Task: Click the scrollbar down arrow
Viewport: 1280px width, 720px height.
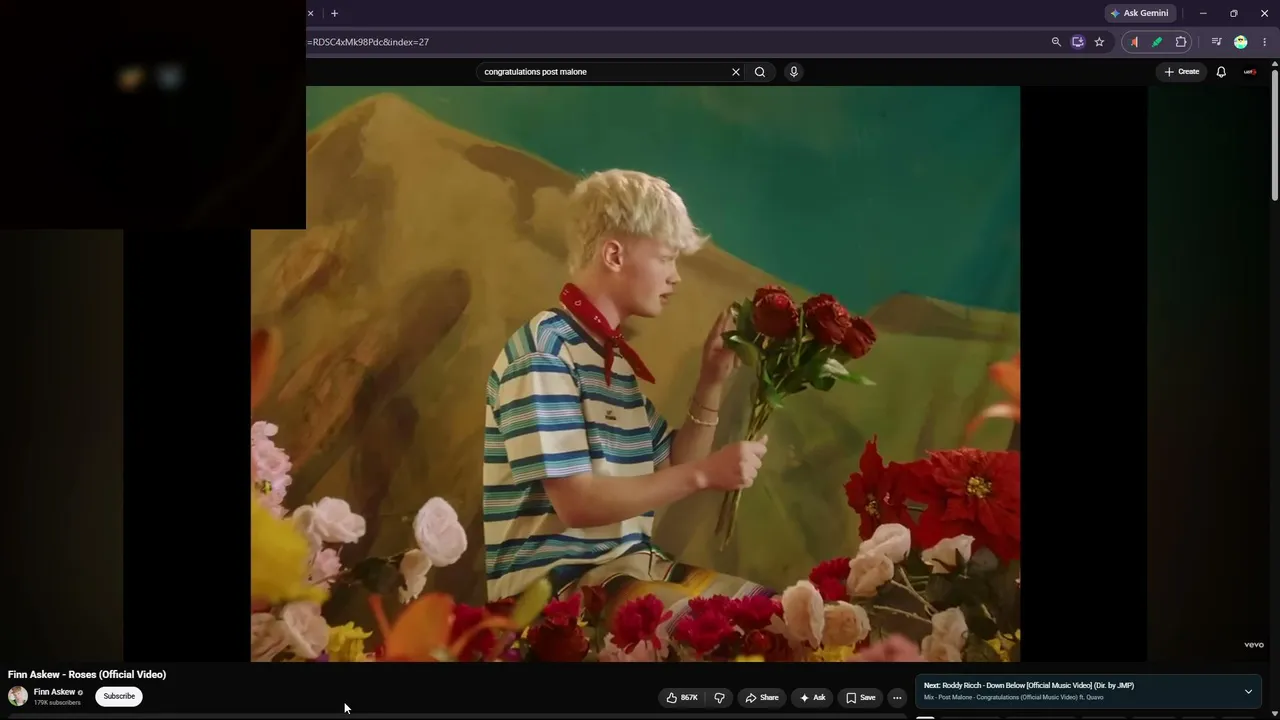Action: coord(1274,713)
